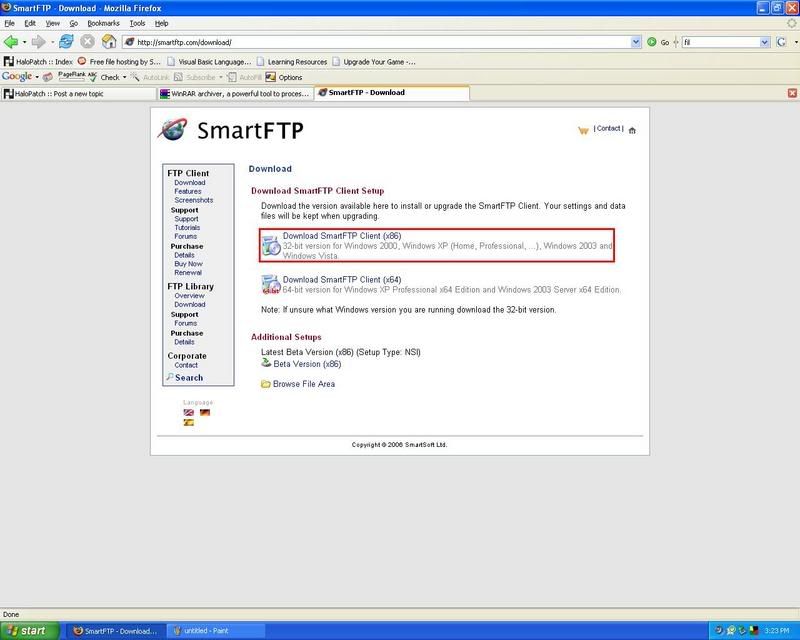
Task: Click the Windows Start button
Action: pos(28,631)
